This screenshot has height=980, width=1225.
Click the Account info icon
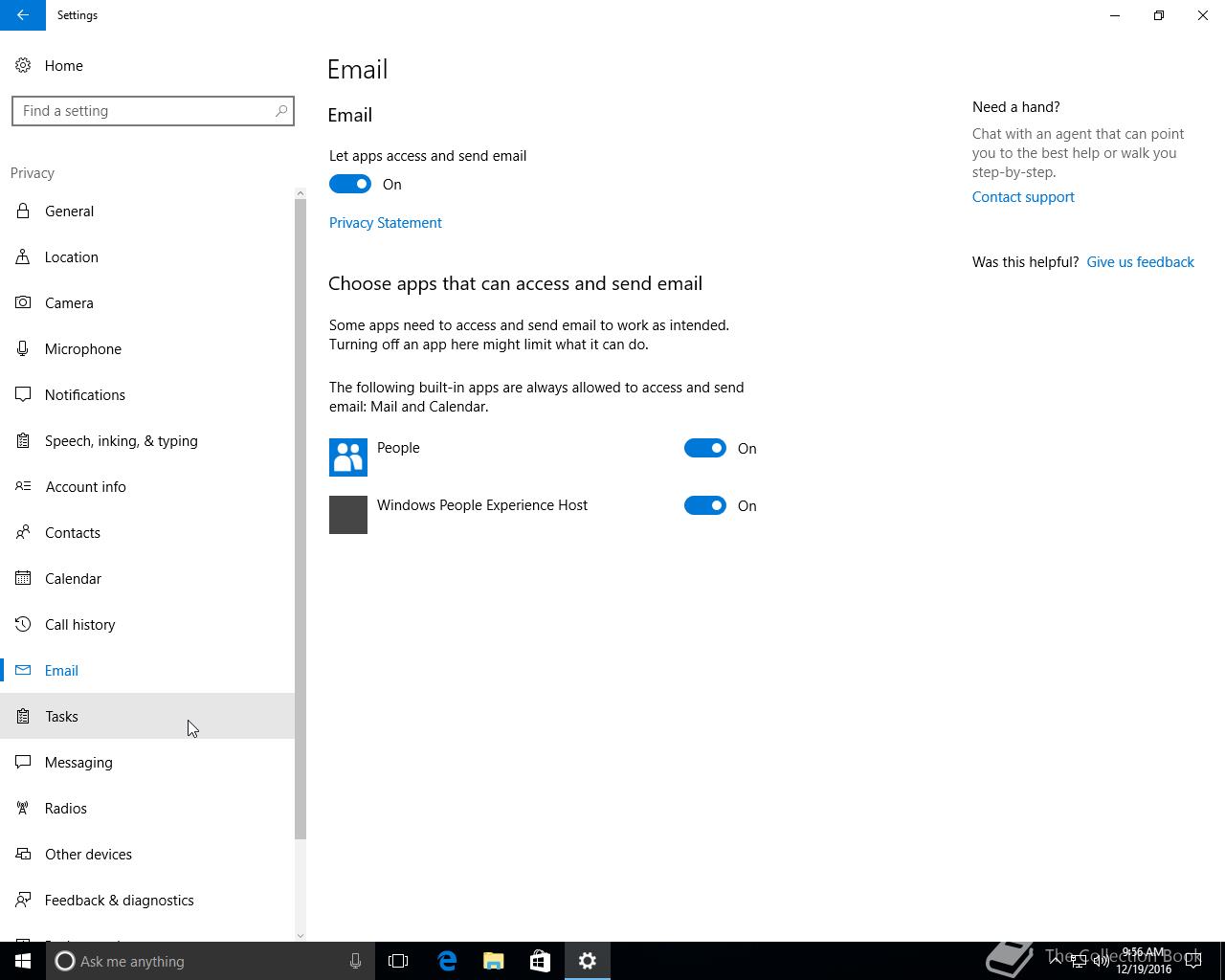click(23, 486)
